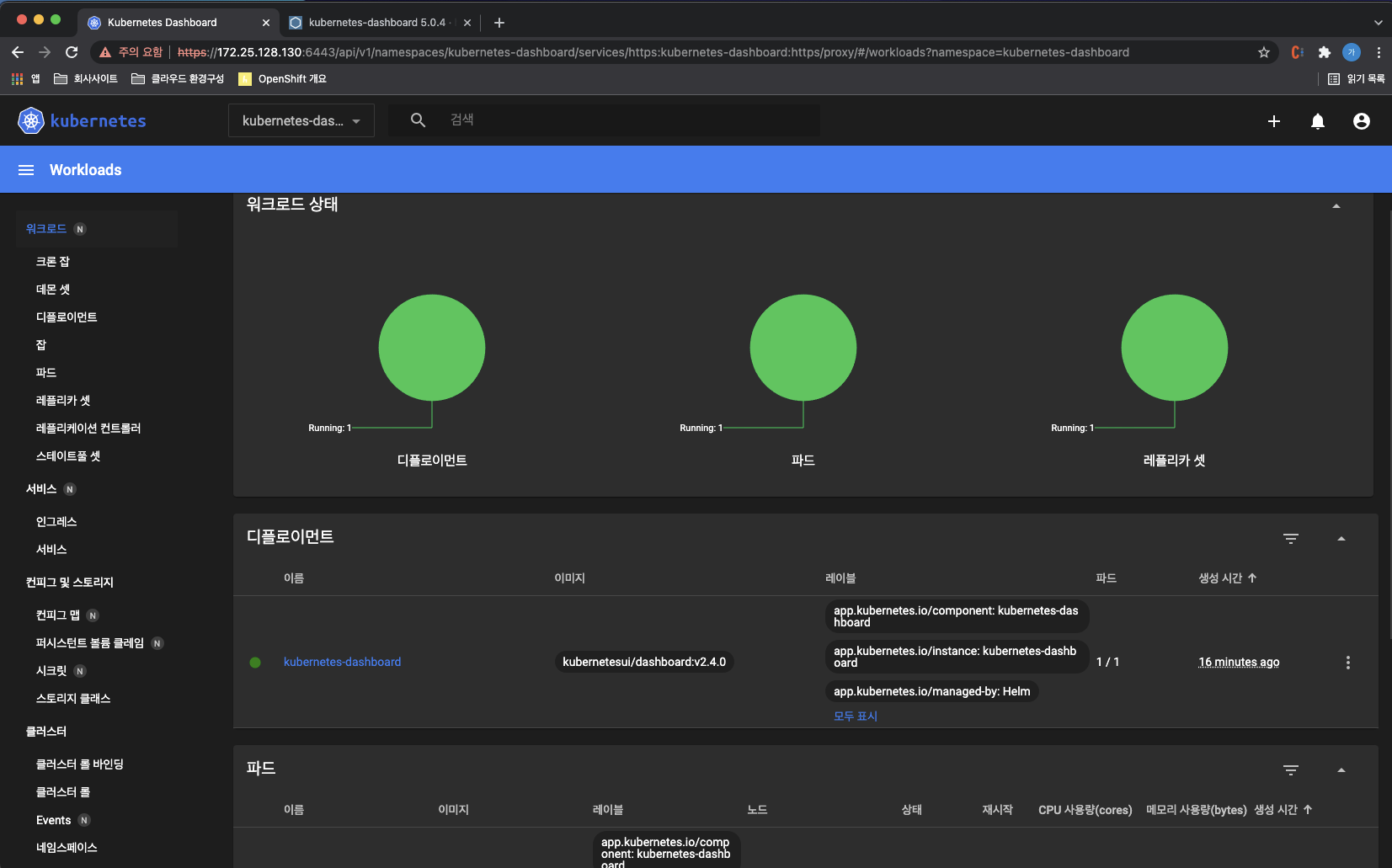This screenshot has height=868, width=1392.
Task: Click the browser address bar URL
Action: (653, 52)
